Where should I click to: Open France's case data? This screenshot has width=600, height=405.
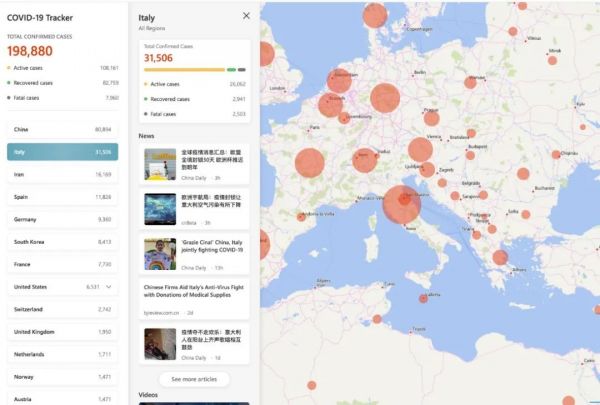tap(62, 264)
